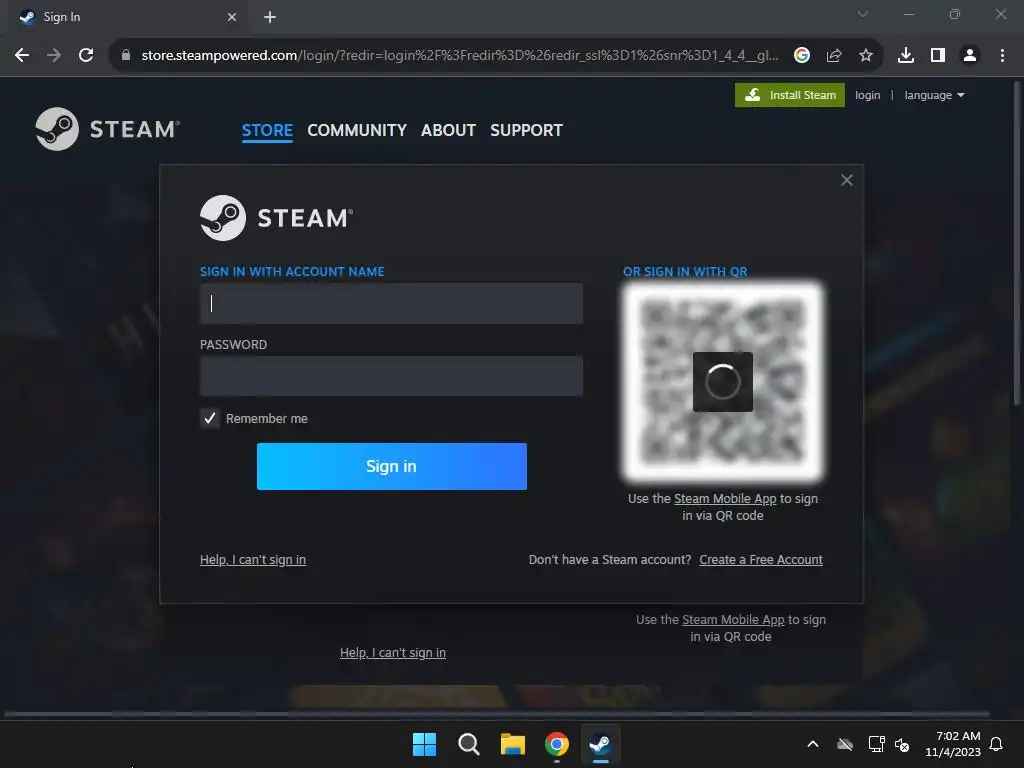
Task: Open File Explorer from the taskbar
Action: [x=513, y=744]
